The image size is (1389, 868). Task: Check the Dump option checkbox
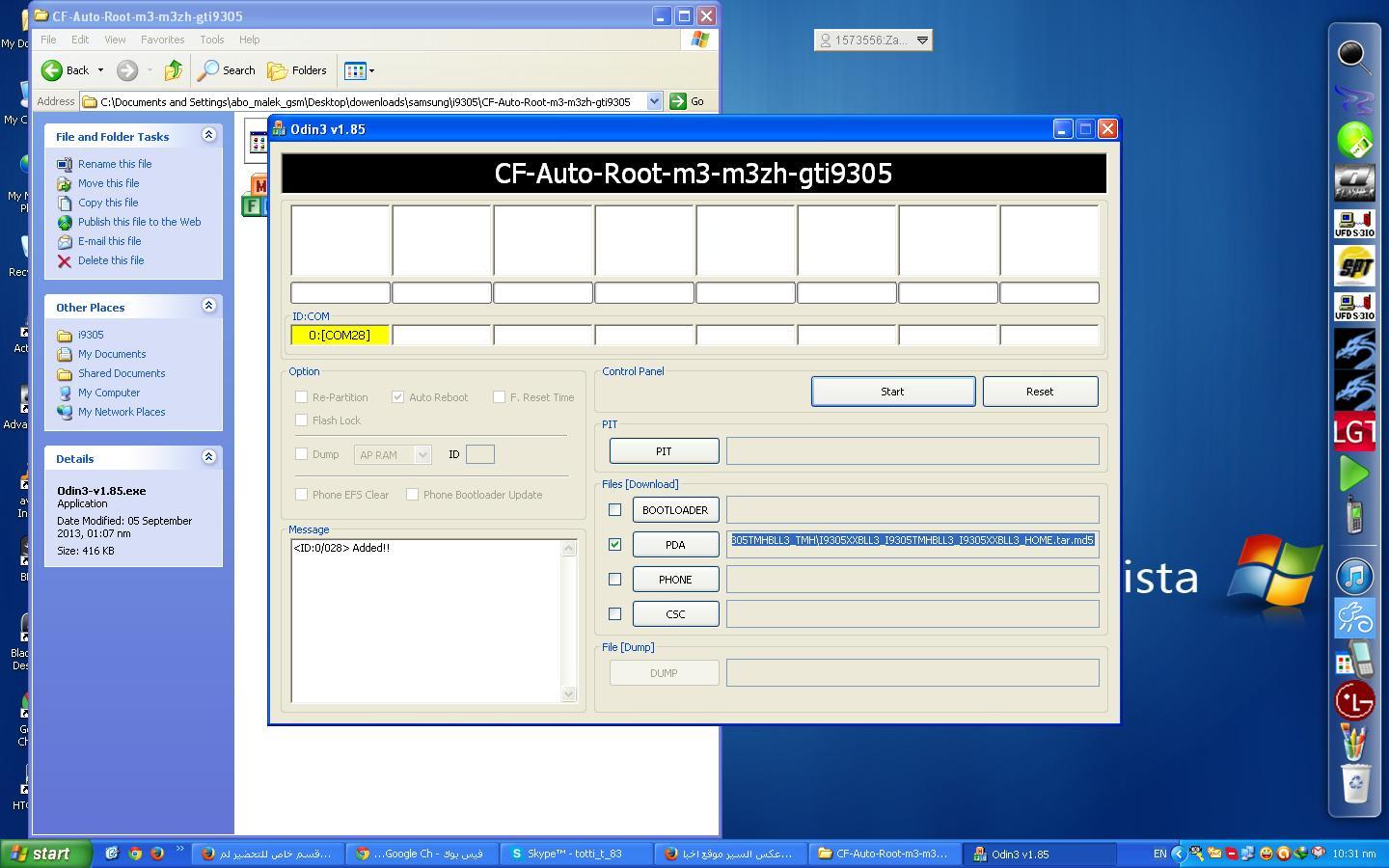click(x=302, y=454)
